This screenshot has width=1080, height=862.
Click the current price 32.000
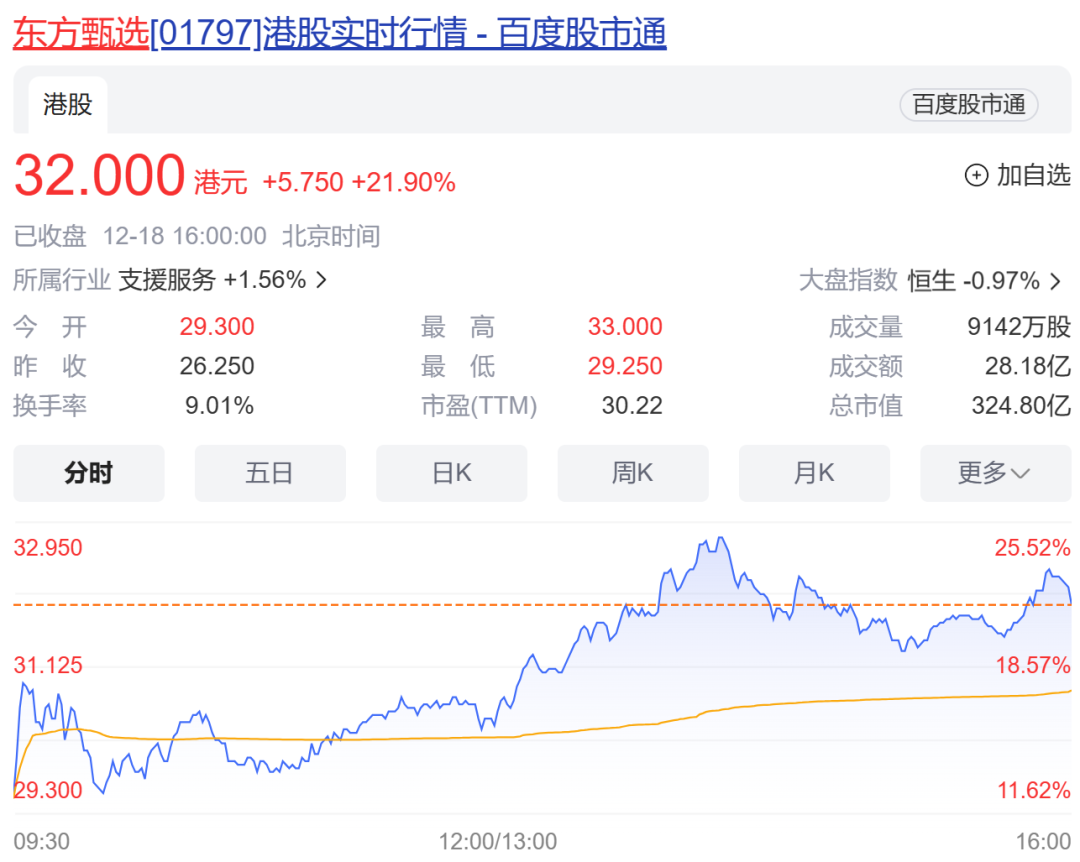point(100,176)
